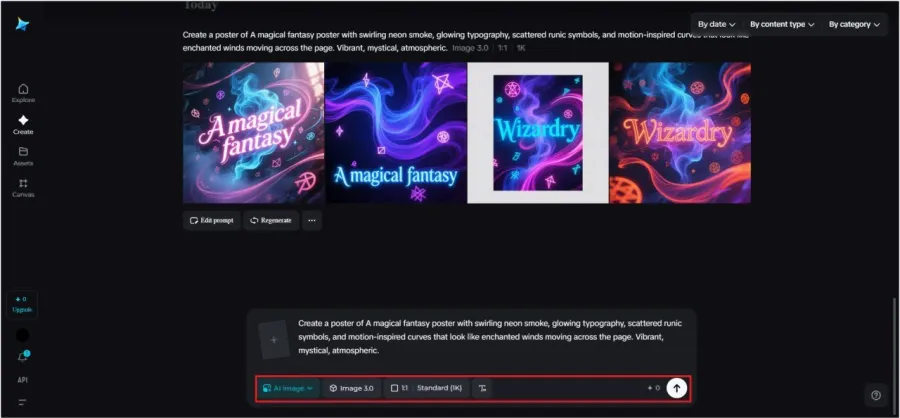Open the three-dot more options menu
The width and height of the screenshot is (900, 418).
[x=312, y=220]
